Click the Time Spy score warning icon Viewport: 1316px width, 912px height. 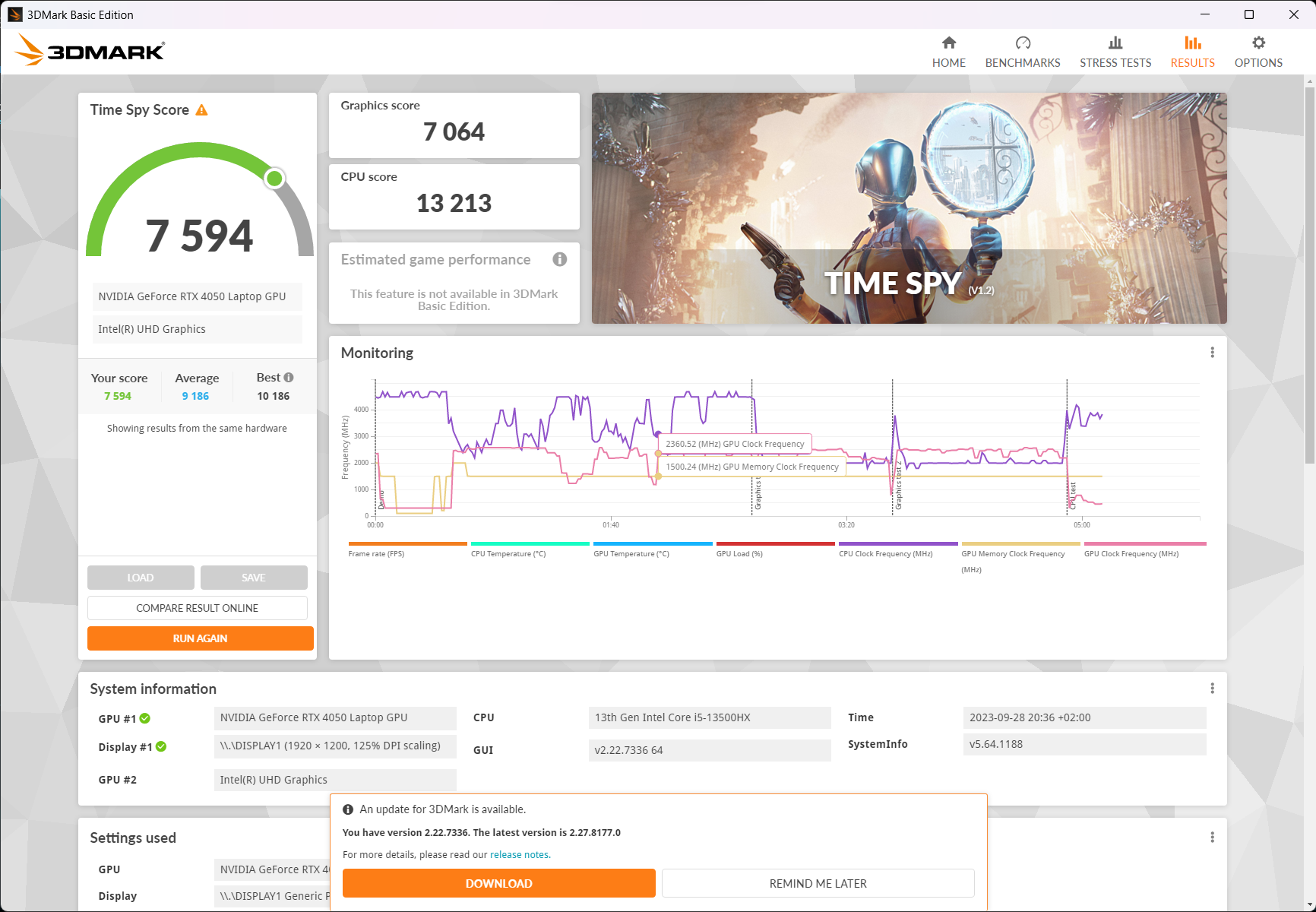coord(201,110)
